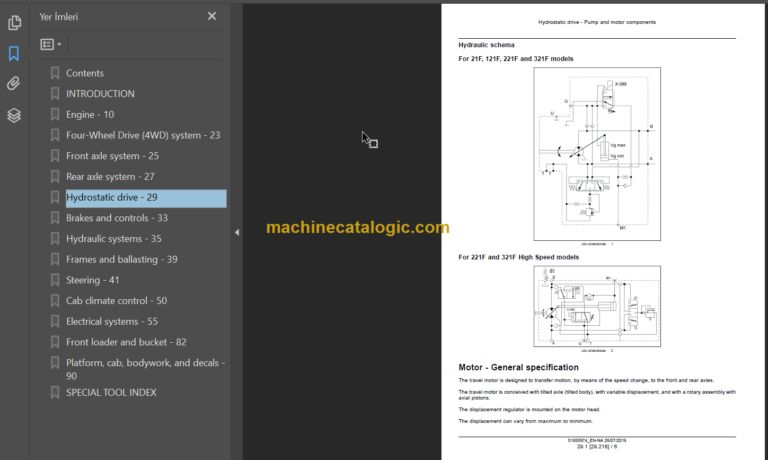Close the Yer İmleri bookmarks panel
768x460 pixels.
pos(212,16)
